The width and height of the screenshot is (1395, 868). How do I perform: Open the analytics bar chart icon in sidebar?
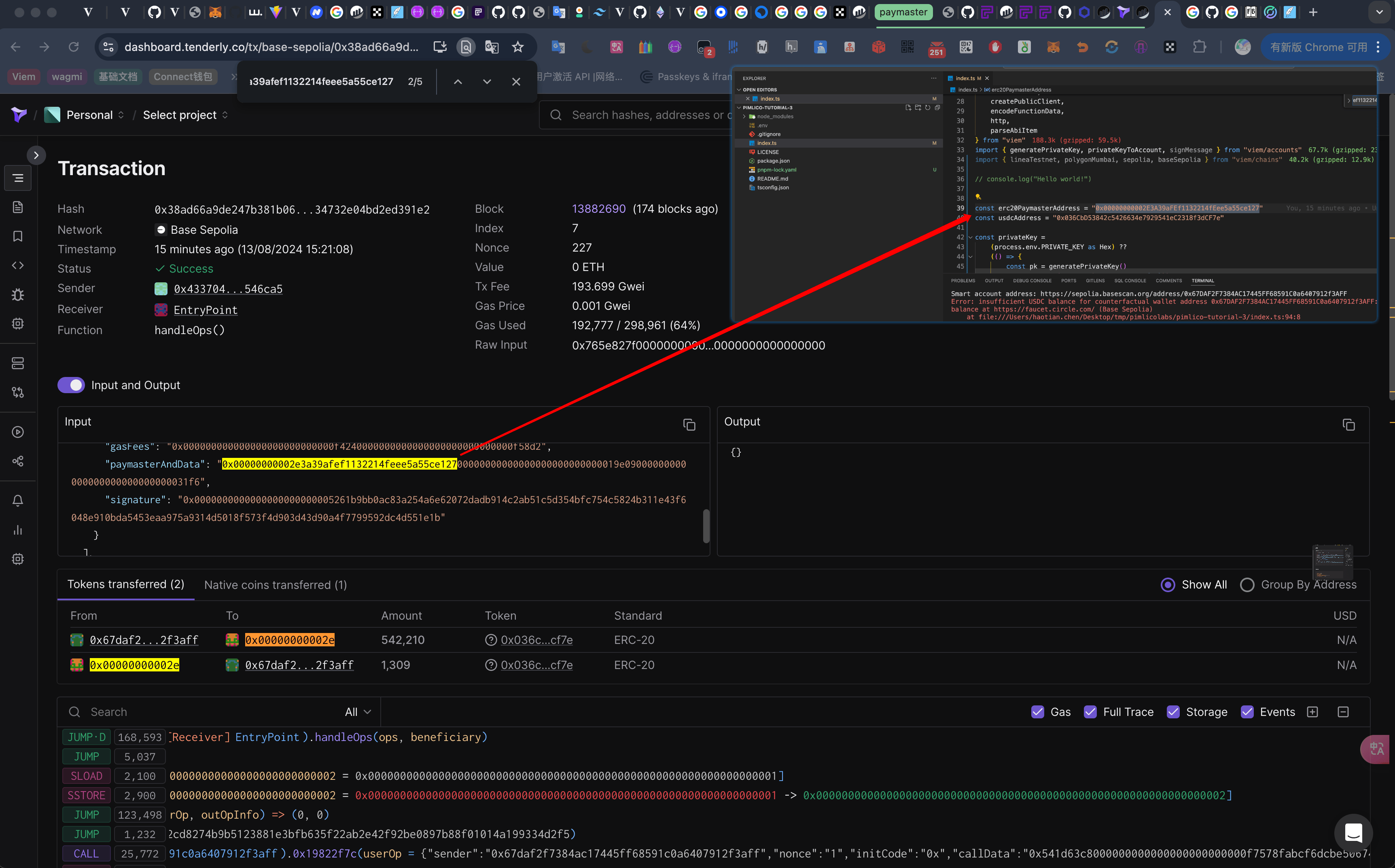point(18,530)
